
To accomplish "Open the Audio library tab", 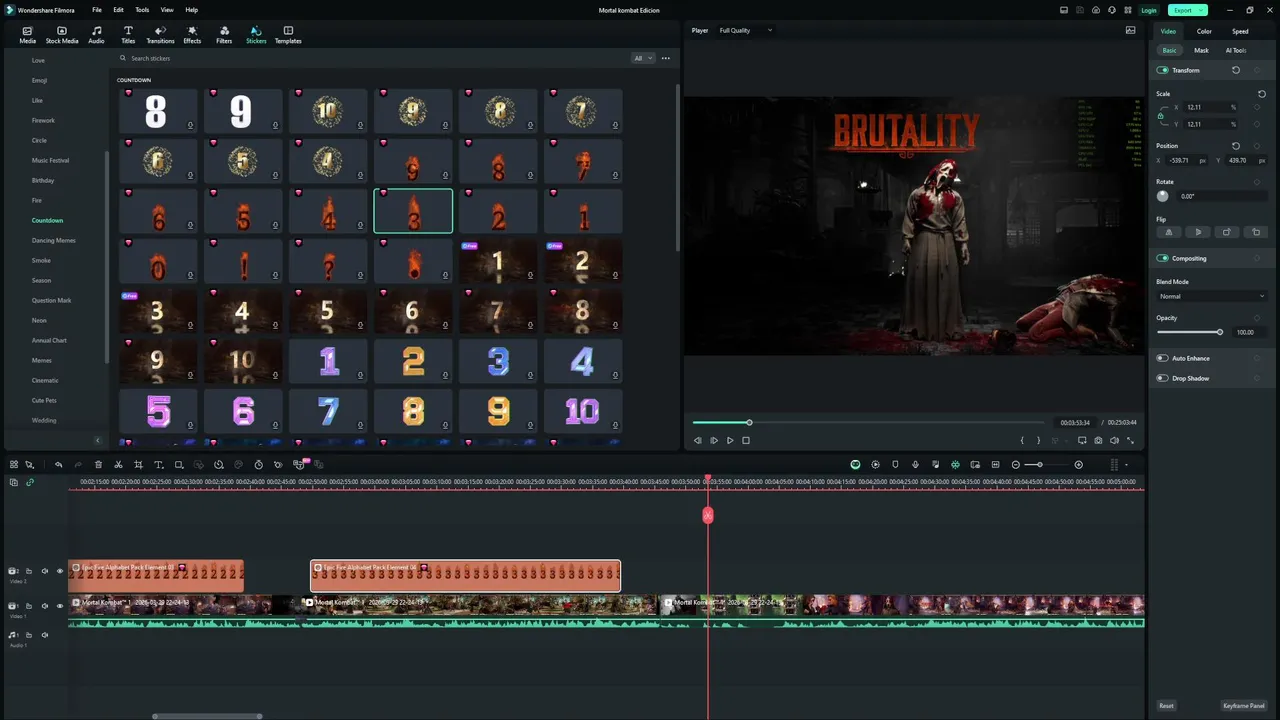I will [x=96, y=35].
